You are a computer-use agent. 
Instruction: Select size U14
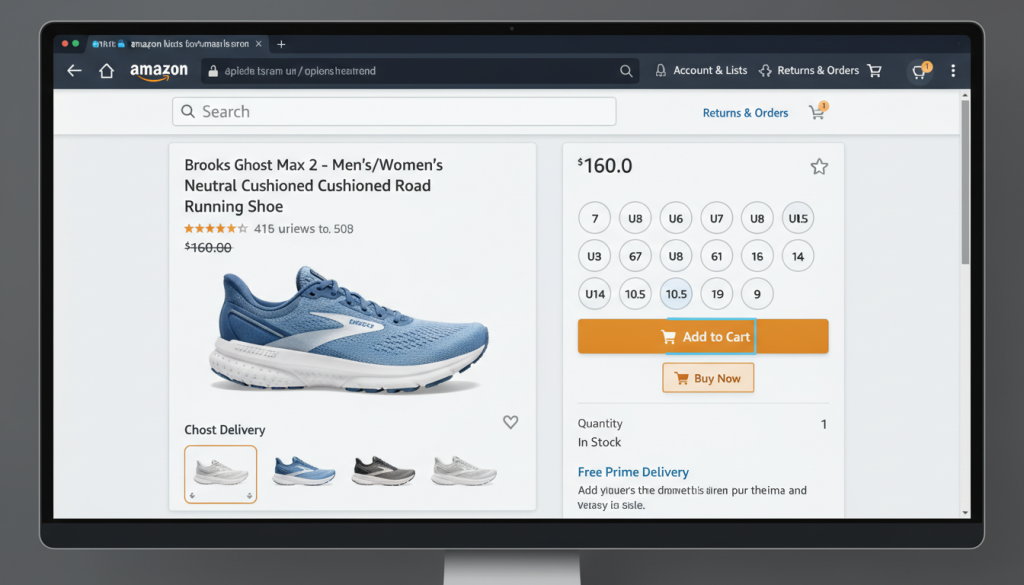pyautogui.click(x=594, y=294)
